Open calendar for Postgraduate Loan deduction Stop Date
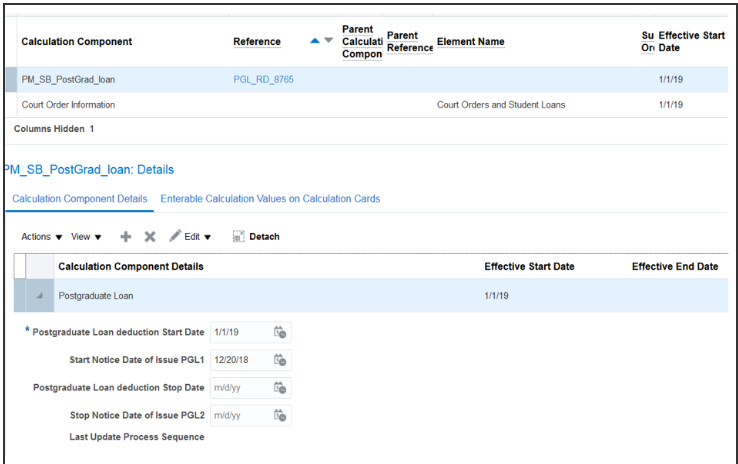Viewport: 738px width, 464px height. [281, 387]
